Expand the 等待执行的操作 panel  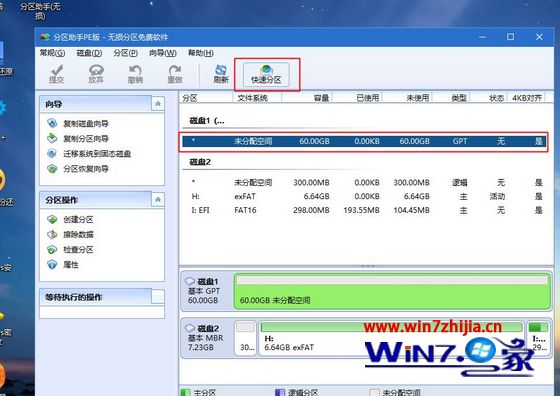[158, 297]
